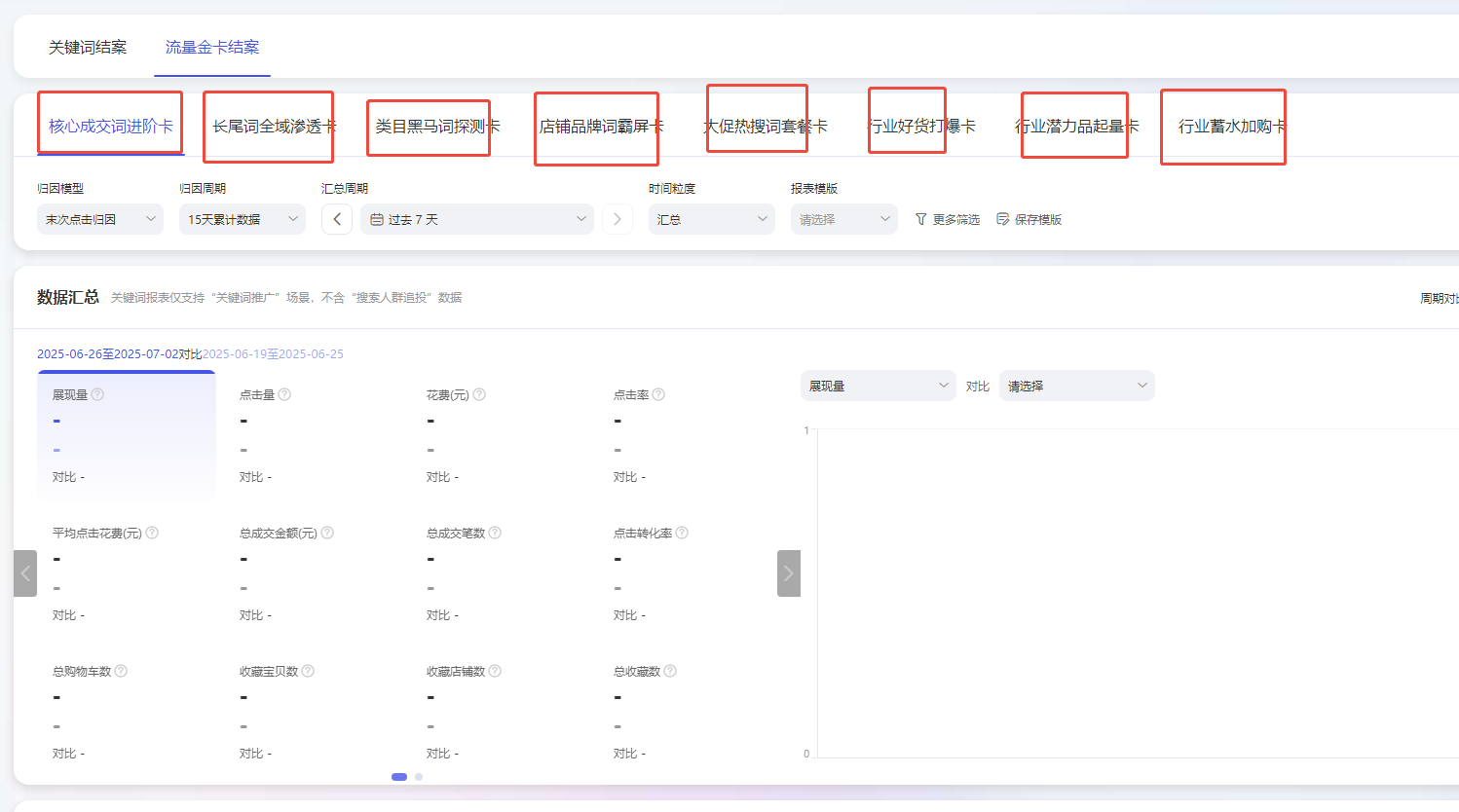Go to previous period with left arrow
This screenshot has height=812, width=1459.
[337, 219]
